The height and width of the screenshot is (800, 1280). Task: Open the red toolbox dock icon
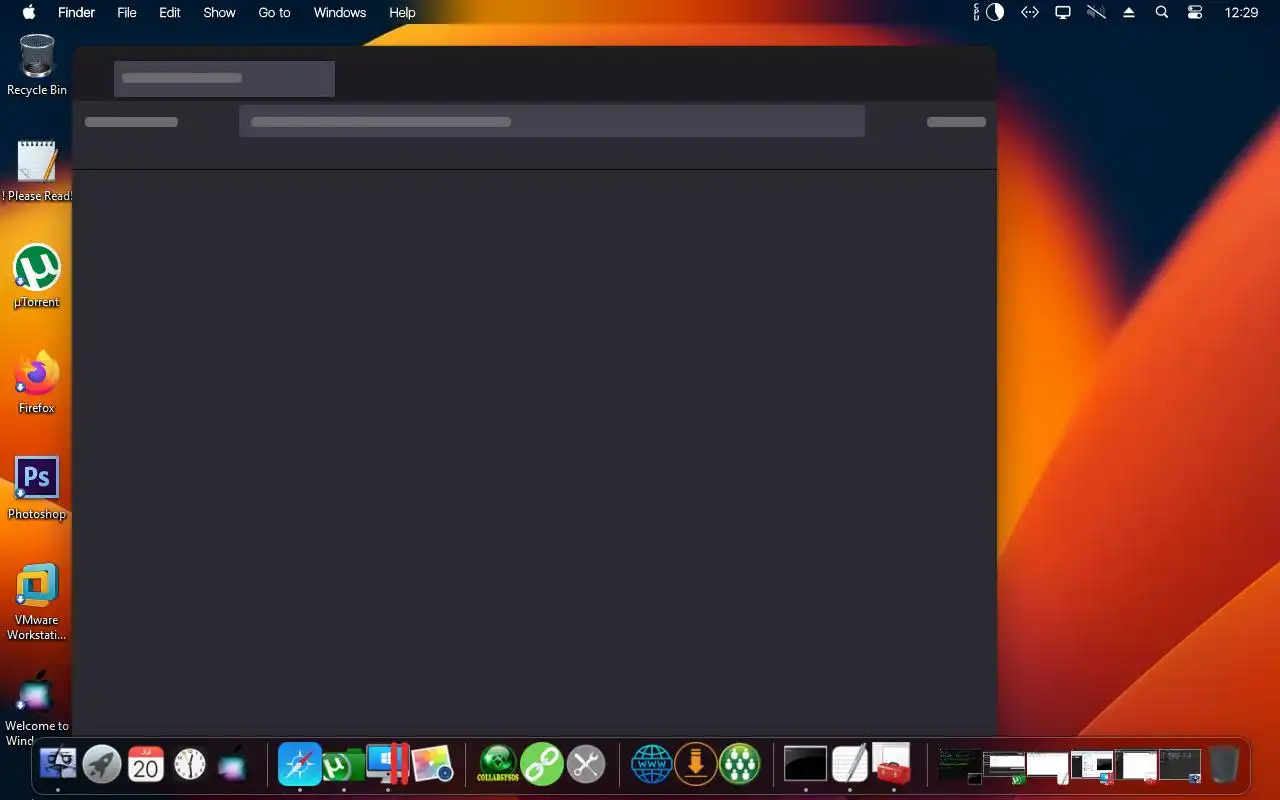[x=892, y=765]
